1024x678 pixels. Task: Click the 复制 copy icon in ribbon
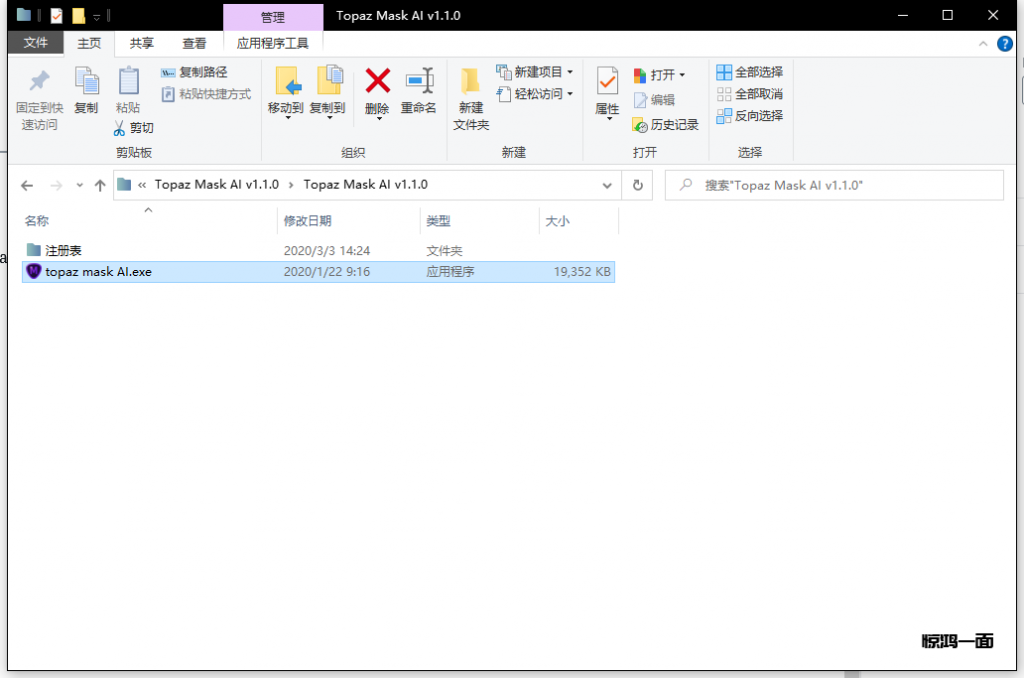pyautogui.click(x=86, y=82)
